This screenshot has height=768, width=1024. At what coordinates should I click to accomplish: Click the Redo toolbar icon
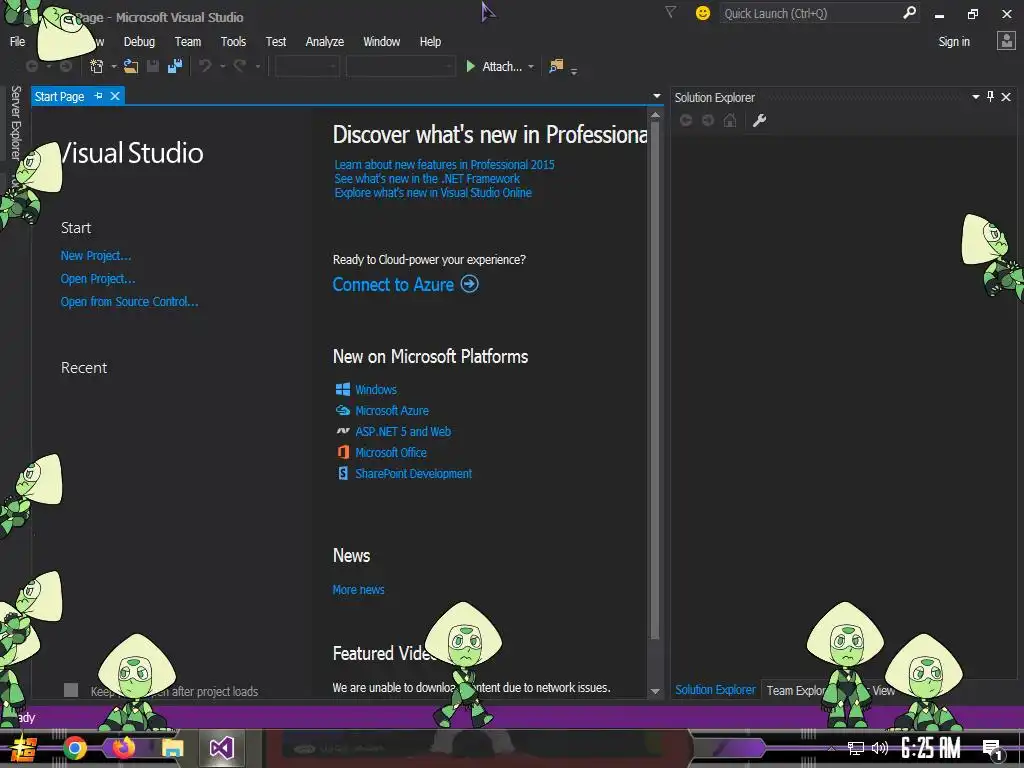240,66
